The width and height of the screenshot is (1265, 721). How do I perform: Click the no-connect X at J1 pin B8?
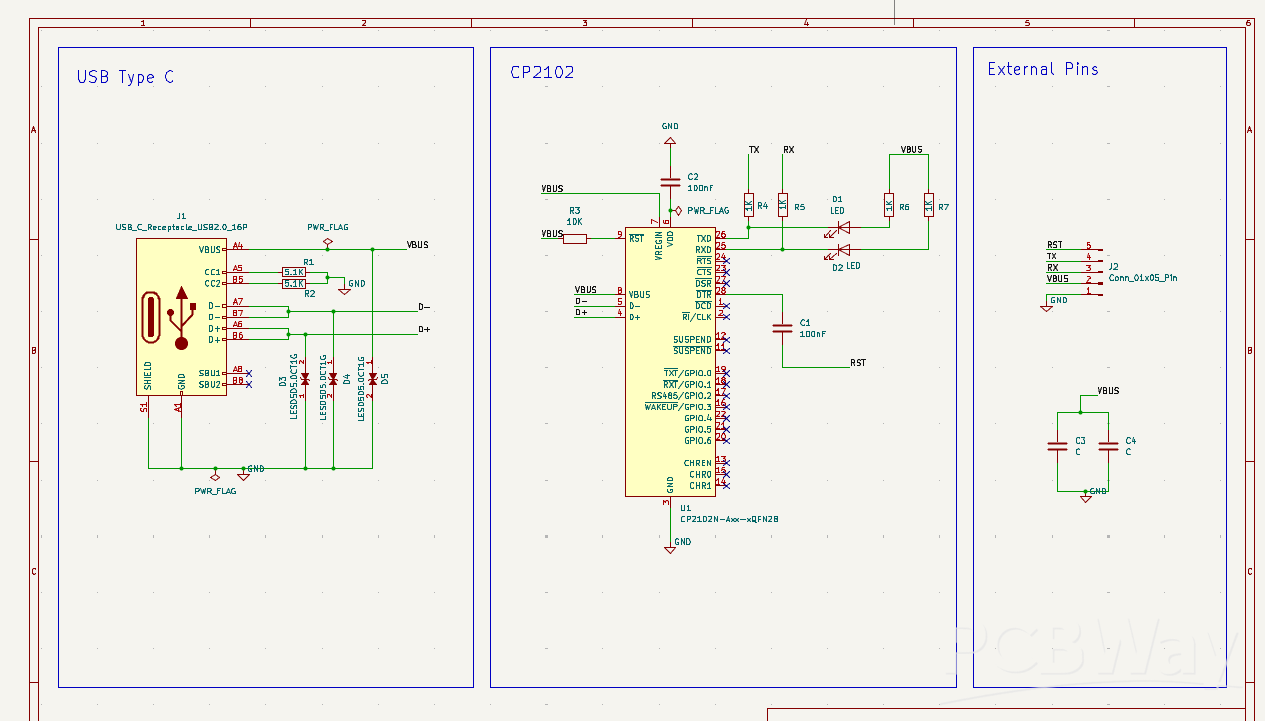tap(248, 384)
